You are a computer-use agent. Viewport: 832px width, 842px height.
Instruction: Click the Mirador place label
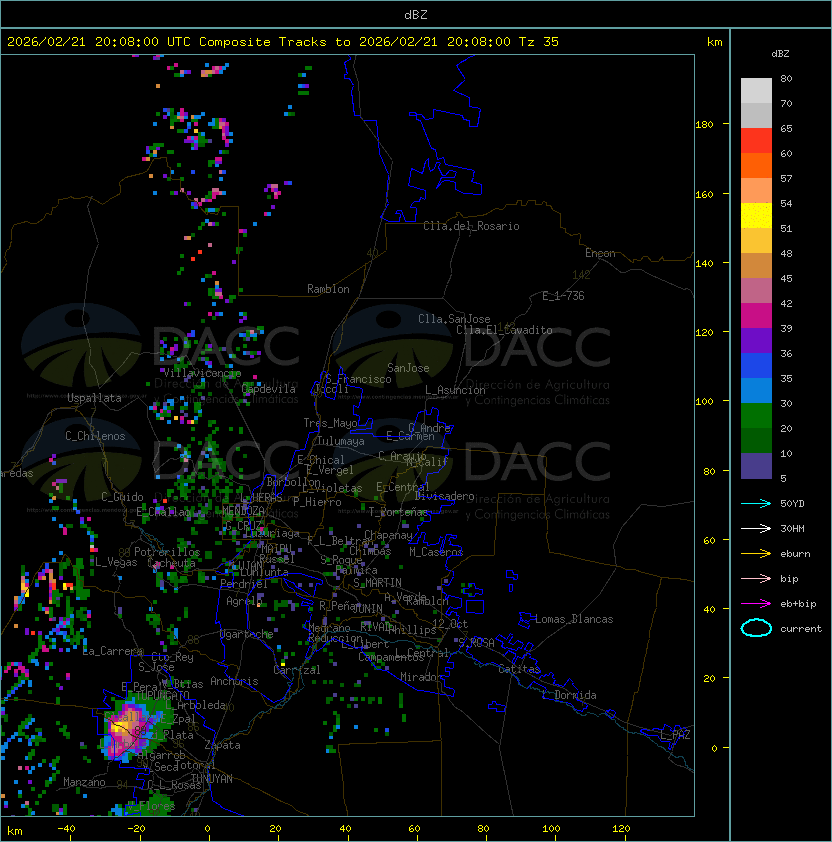click(422, 677)
